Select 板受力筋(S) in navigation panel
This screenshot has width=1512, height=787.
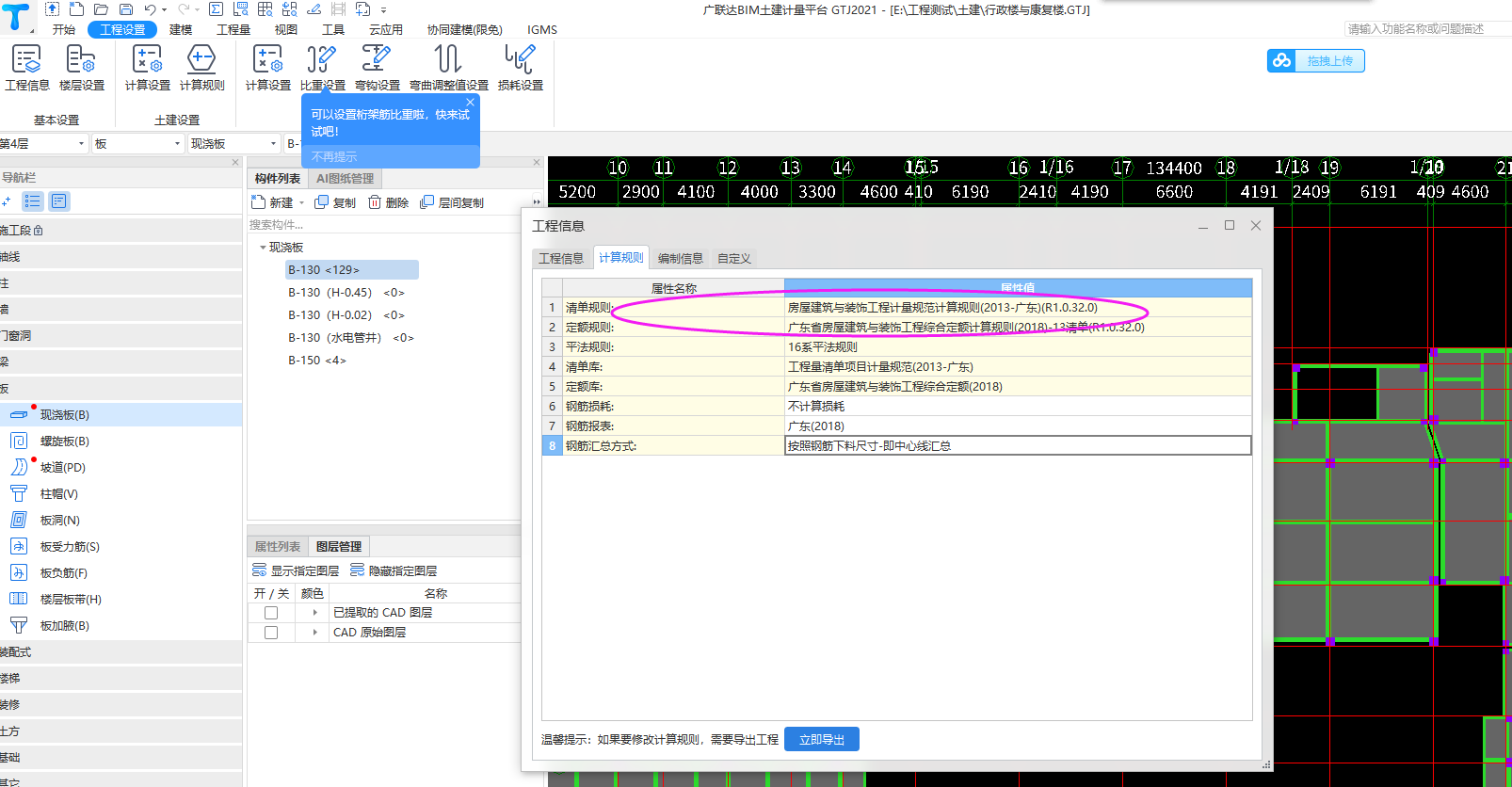[70, 547]
